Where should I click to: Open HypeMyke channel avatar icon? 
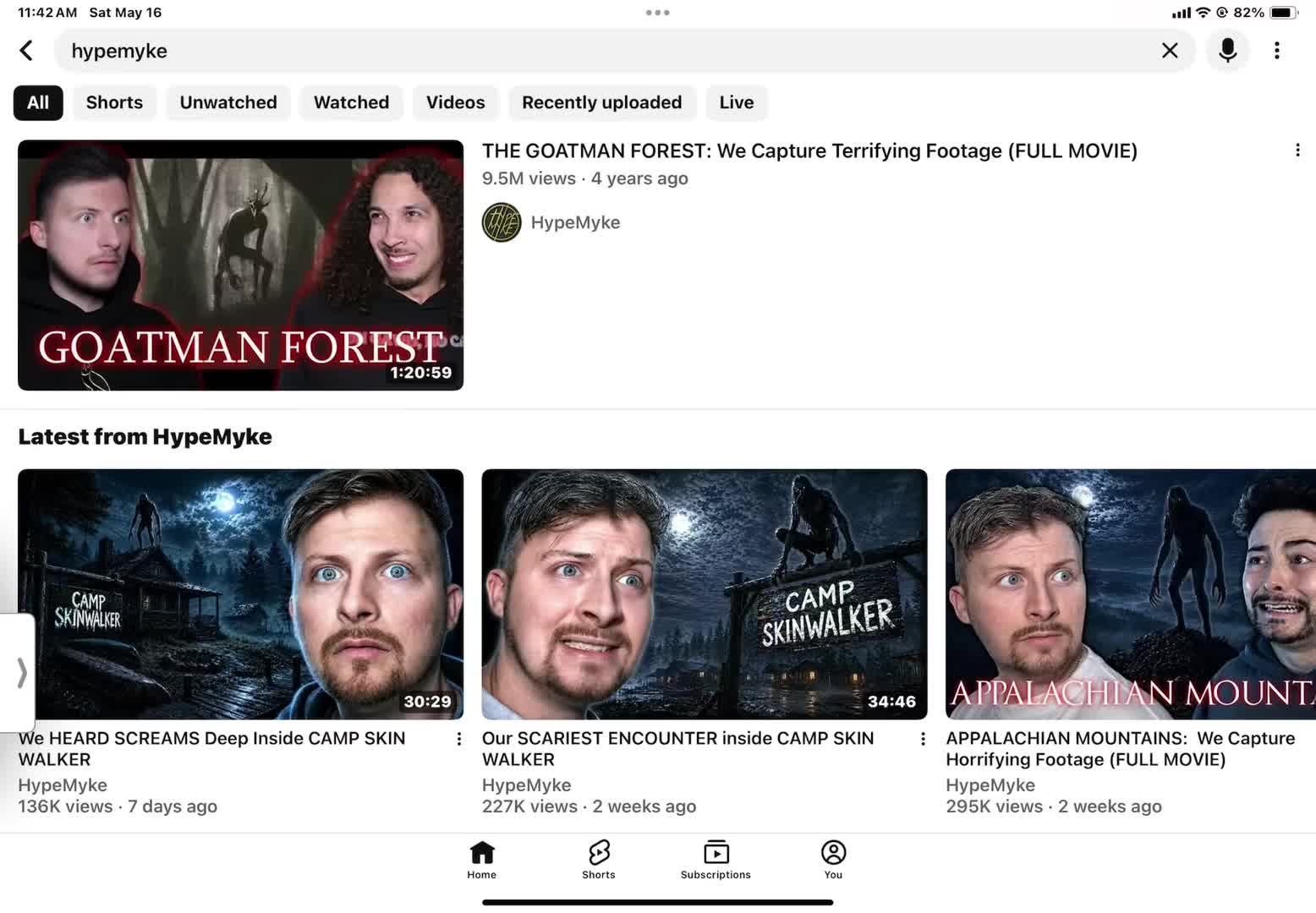point(502,222)
